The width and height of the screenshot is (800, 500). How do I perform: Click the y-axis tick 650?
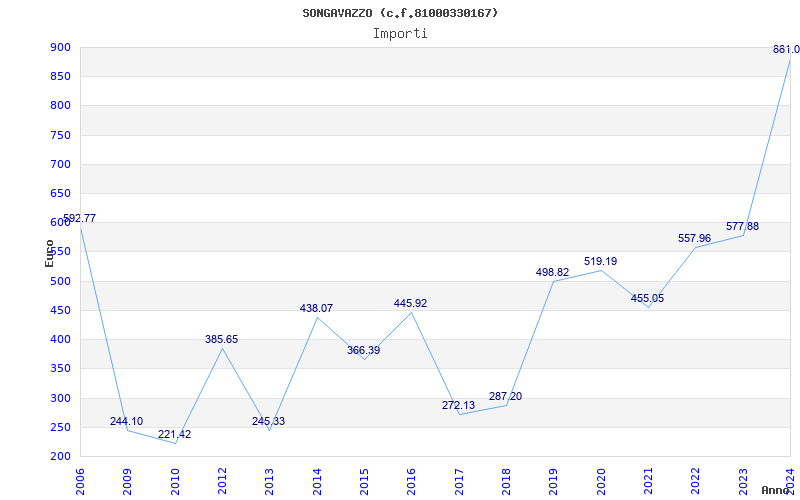60,193
